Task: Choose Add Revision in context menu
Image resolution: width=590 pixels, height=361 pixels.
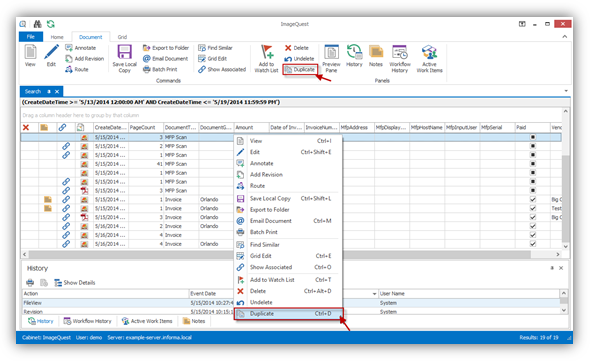Action: coord(289,174)
